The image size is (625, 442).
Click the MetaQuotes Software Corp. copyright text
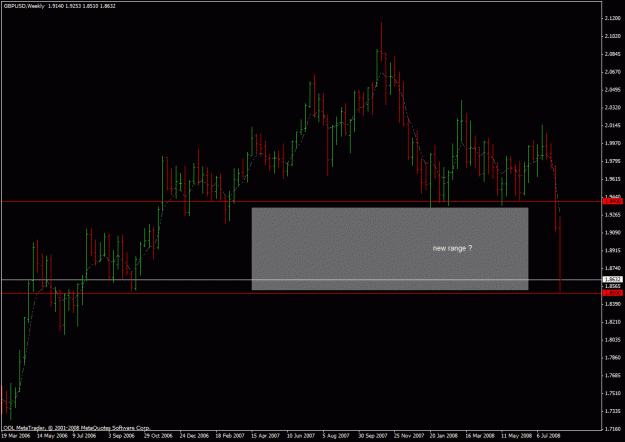pos(76,428)
